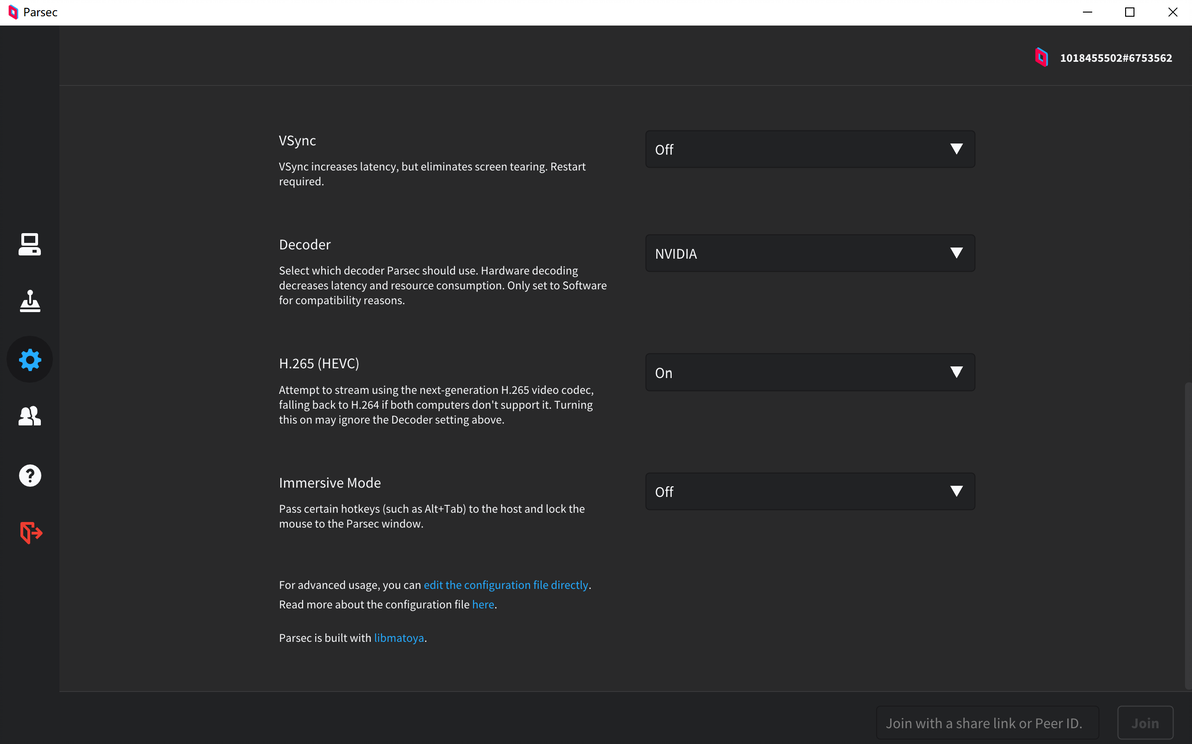Screen dimensions: 1192x744
Task: Expand the H.265 (HEVC) dropdown
Action: 809,372
